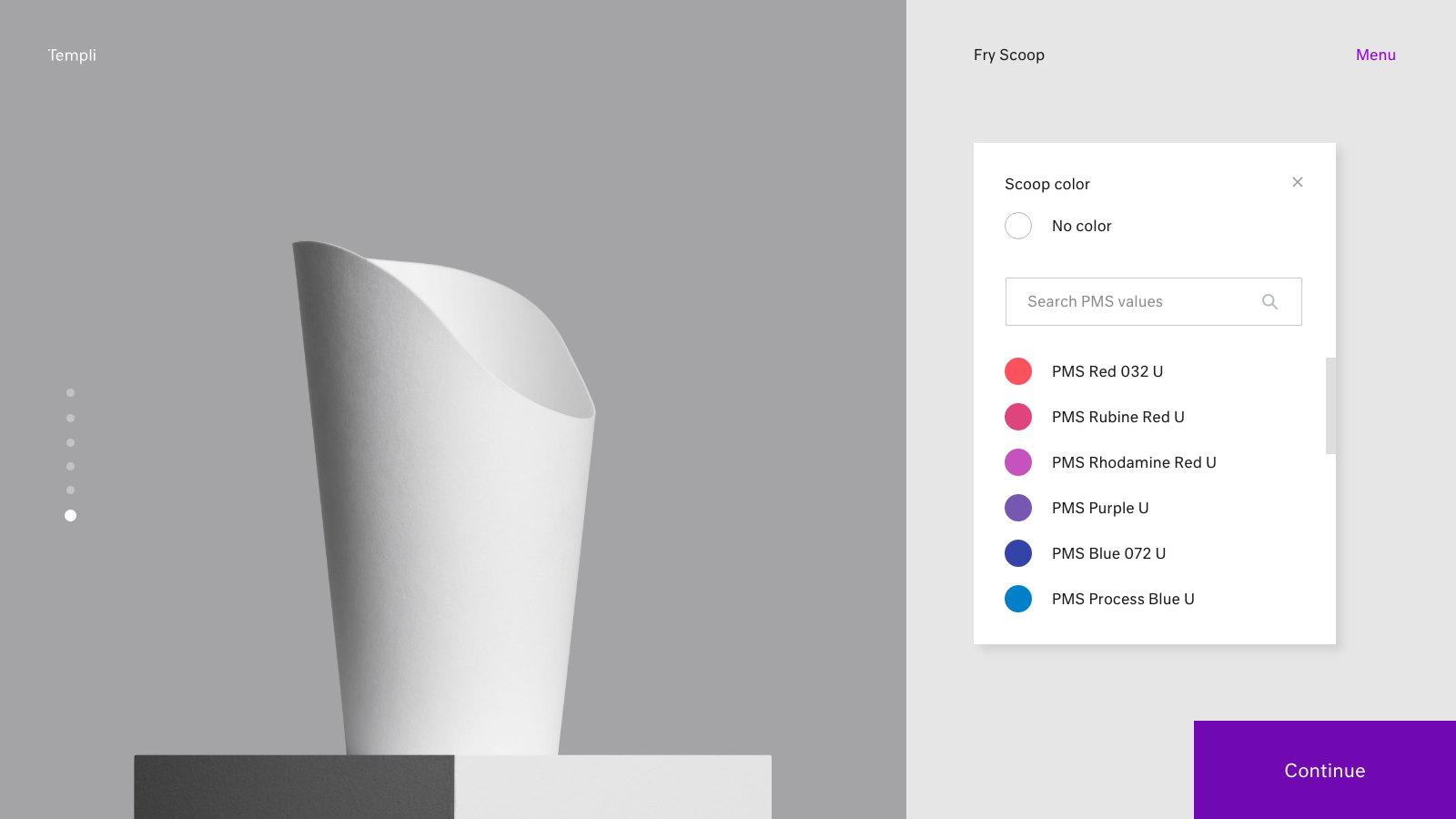Screen dimensions: 1456x819
Task: Select the fifth step indicator dot
Action: [70, 490]
